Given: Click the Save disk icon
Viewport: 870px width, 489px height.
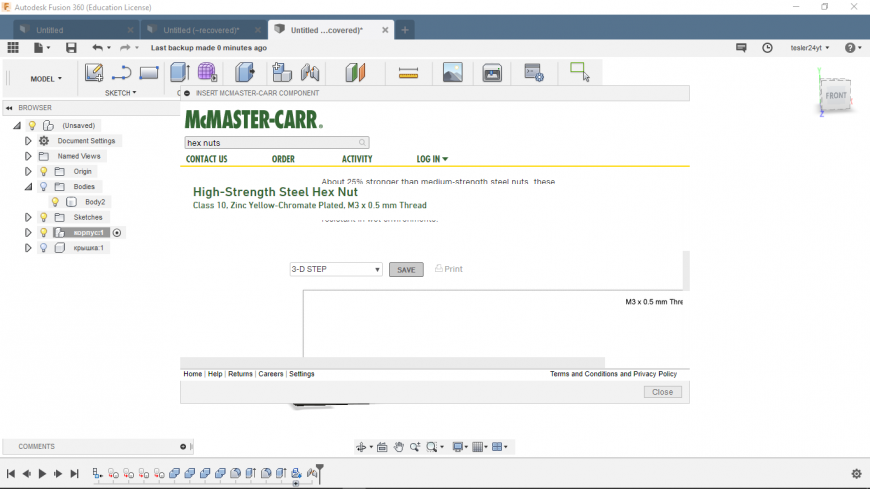Looking at the screenshot, I should click(71, 48).
